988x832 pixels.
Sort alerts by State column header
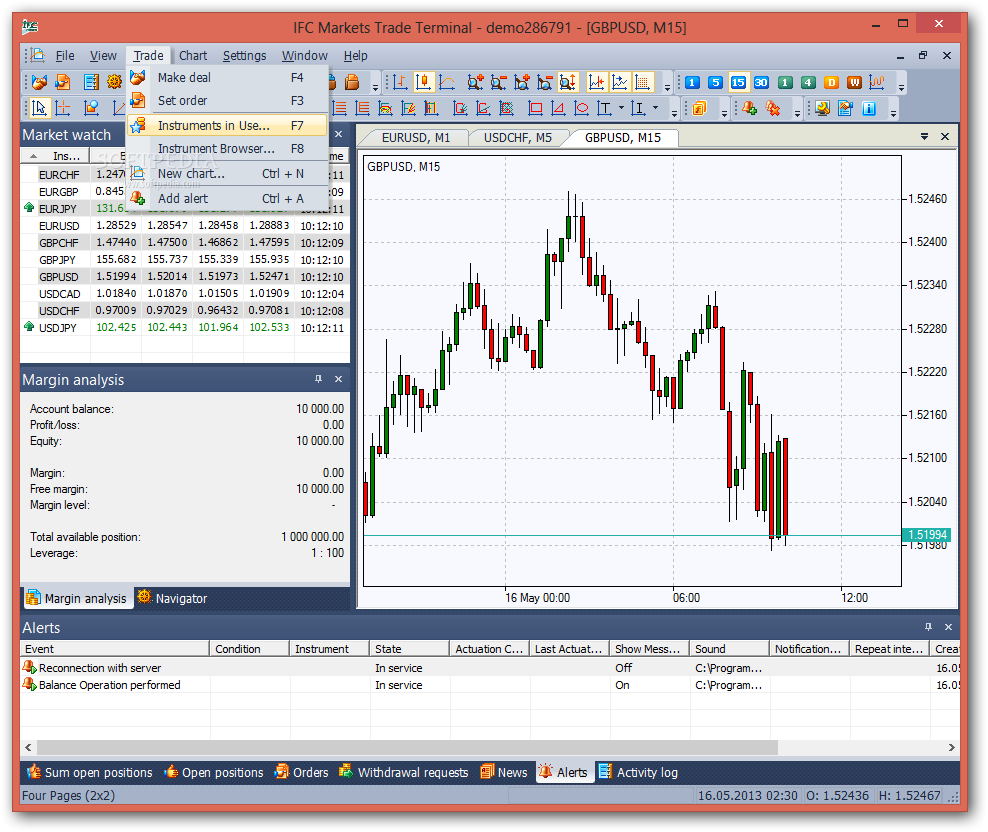pyautogui.click(x=410, y=649)
